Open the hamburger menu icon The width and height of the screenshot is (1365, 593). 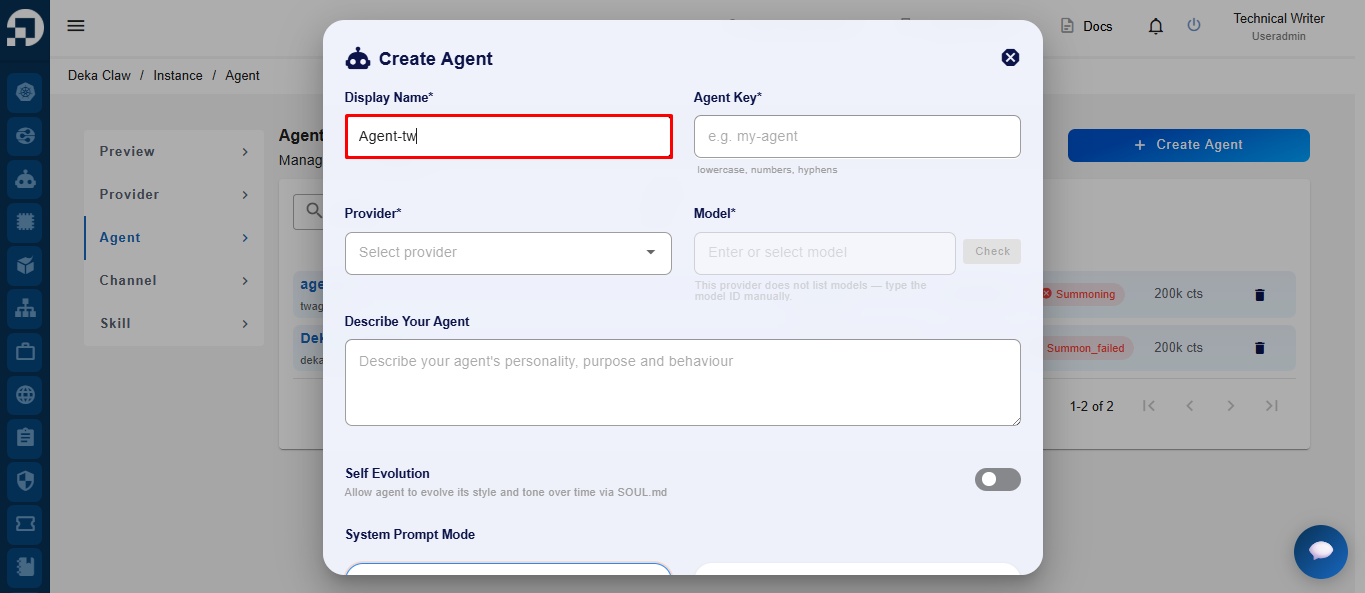tap(76, 26)
